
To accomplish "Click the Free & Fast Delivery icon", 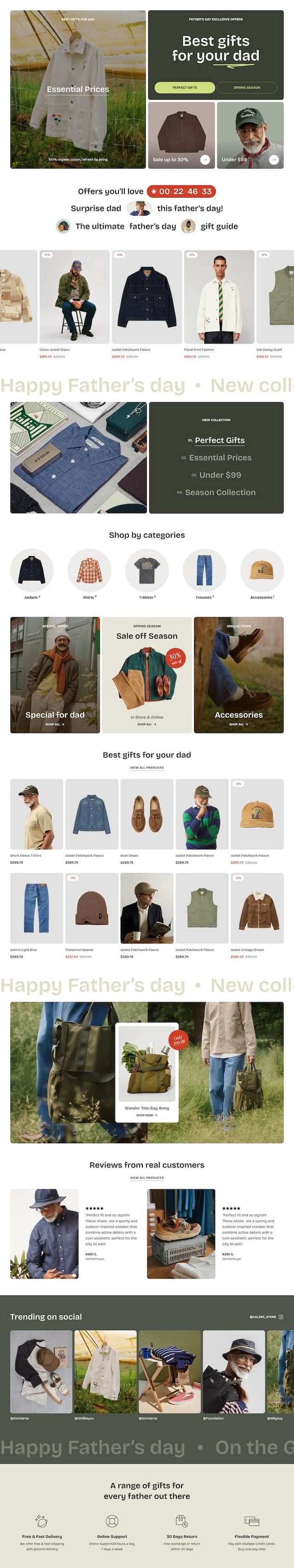I will pos(42,1521).
